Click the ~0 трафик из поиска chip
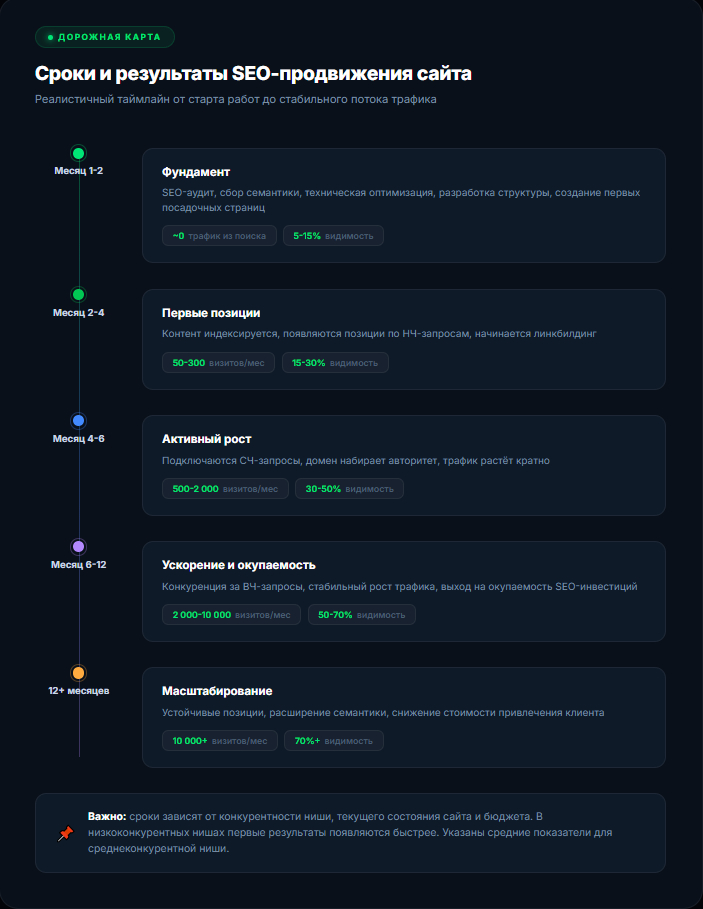 pos(219,236)
